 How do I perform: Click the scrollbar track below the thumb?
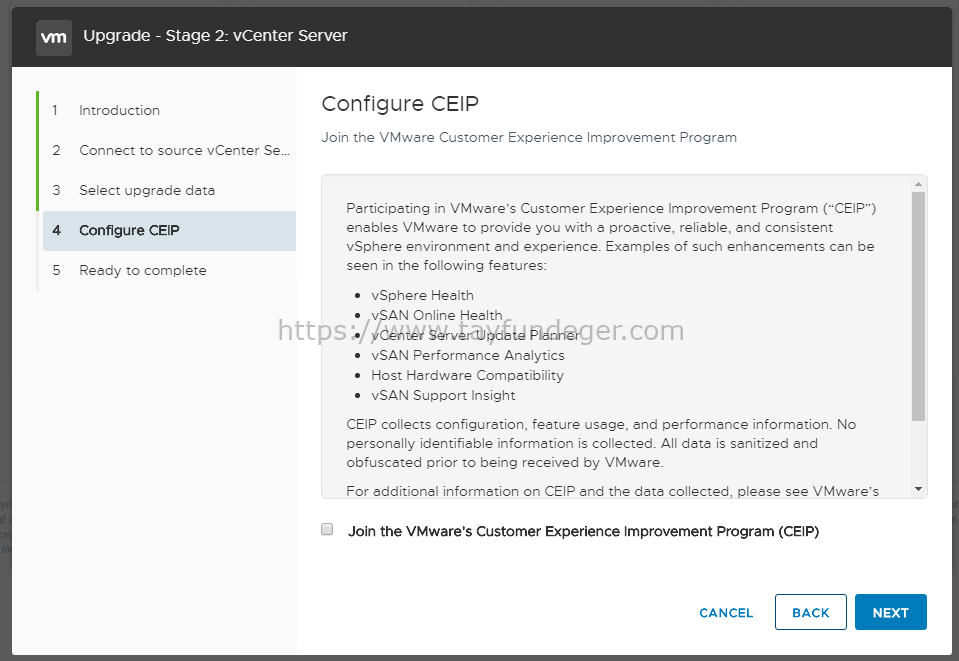point(918,451)
